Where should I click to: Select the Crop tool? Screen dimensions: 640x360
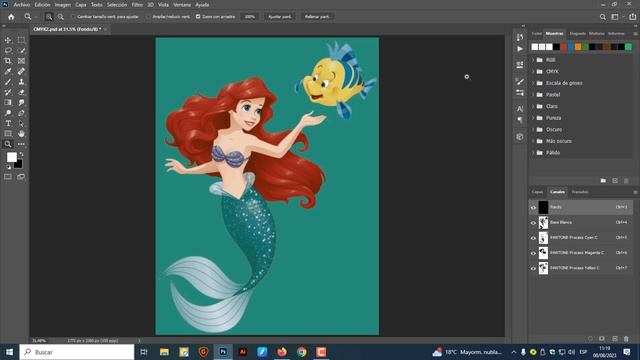click(8, 61)
